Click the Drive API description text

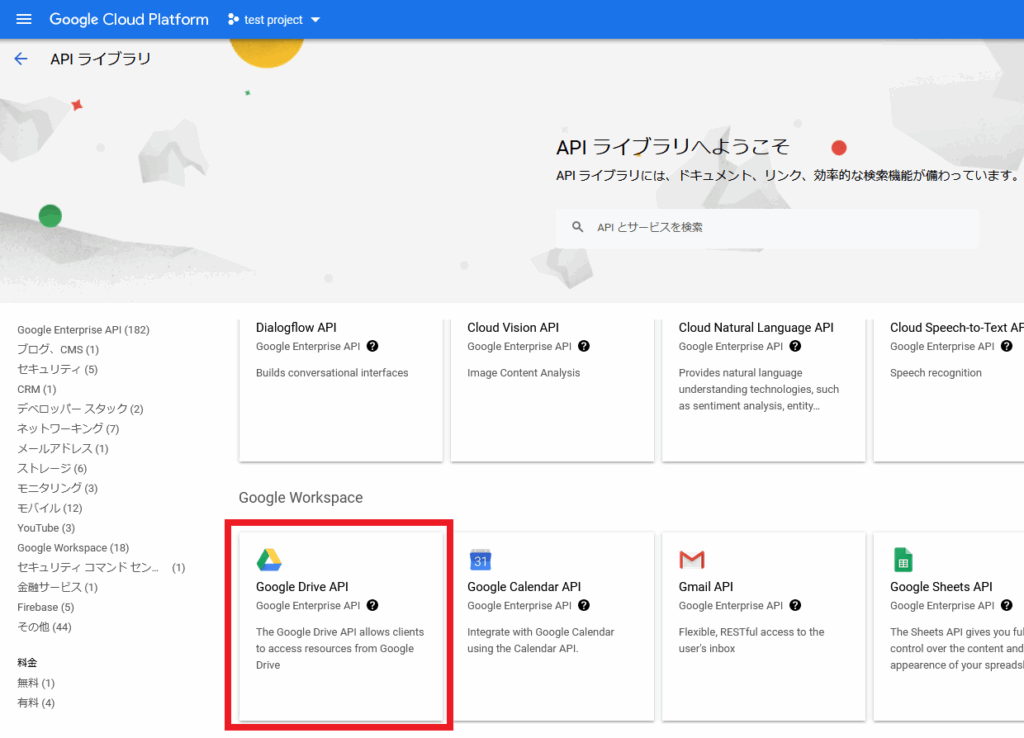coord(340,649)
